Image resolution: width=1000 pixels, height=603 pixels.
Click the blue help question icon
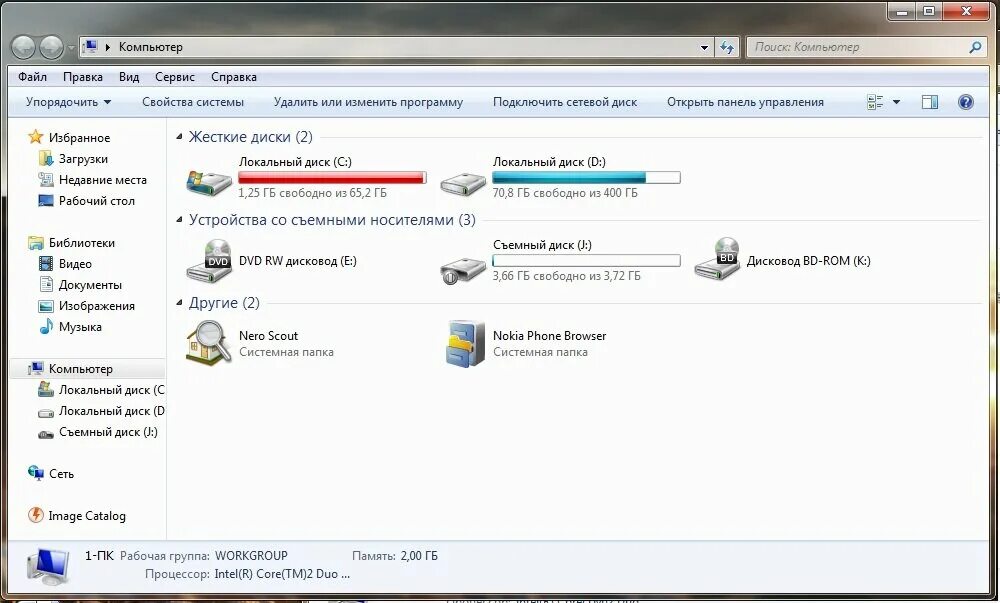(966, 102)
